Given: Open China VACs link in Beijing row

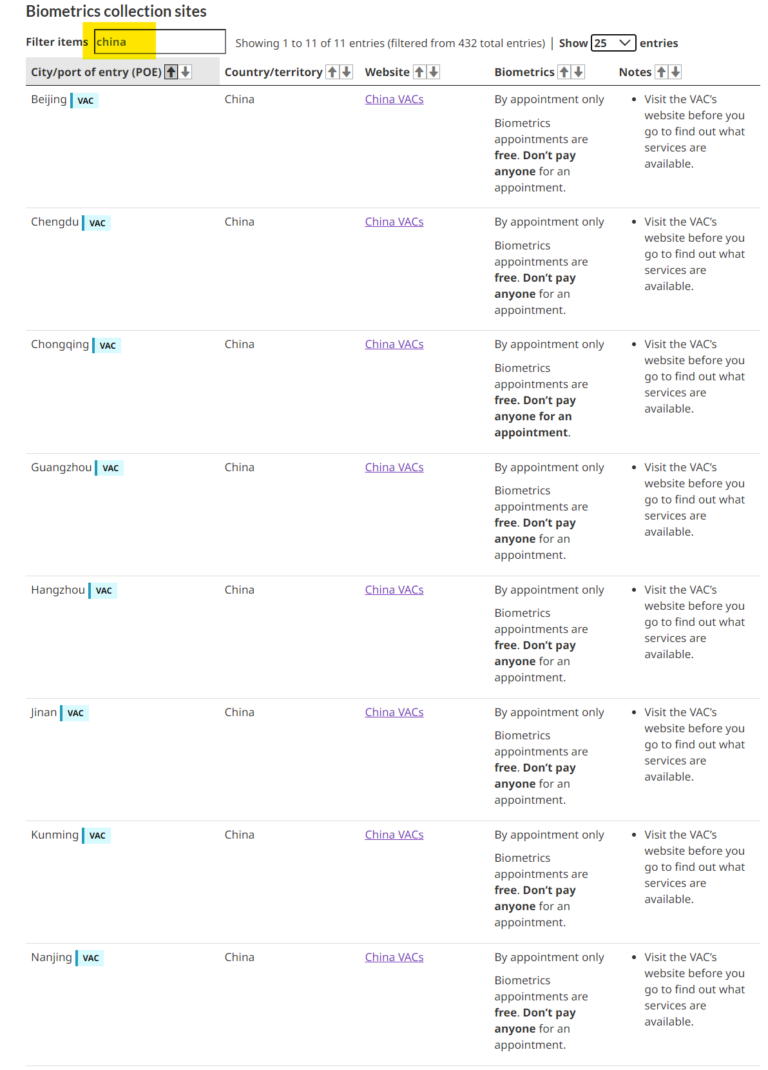Looking at the screenshot, I should tap(394, 99).
